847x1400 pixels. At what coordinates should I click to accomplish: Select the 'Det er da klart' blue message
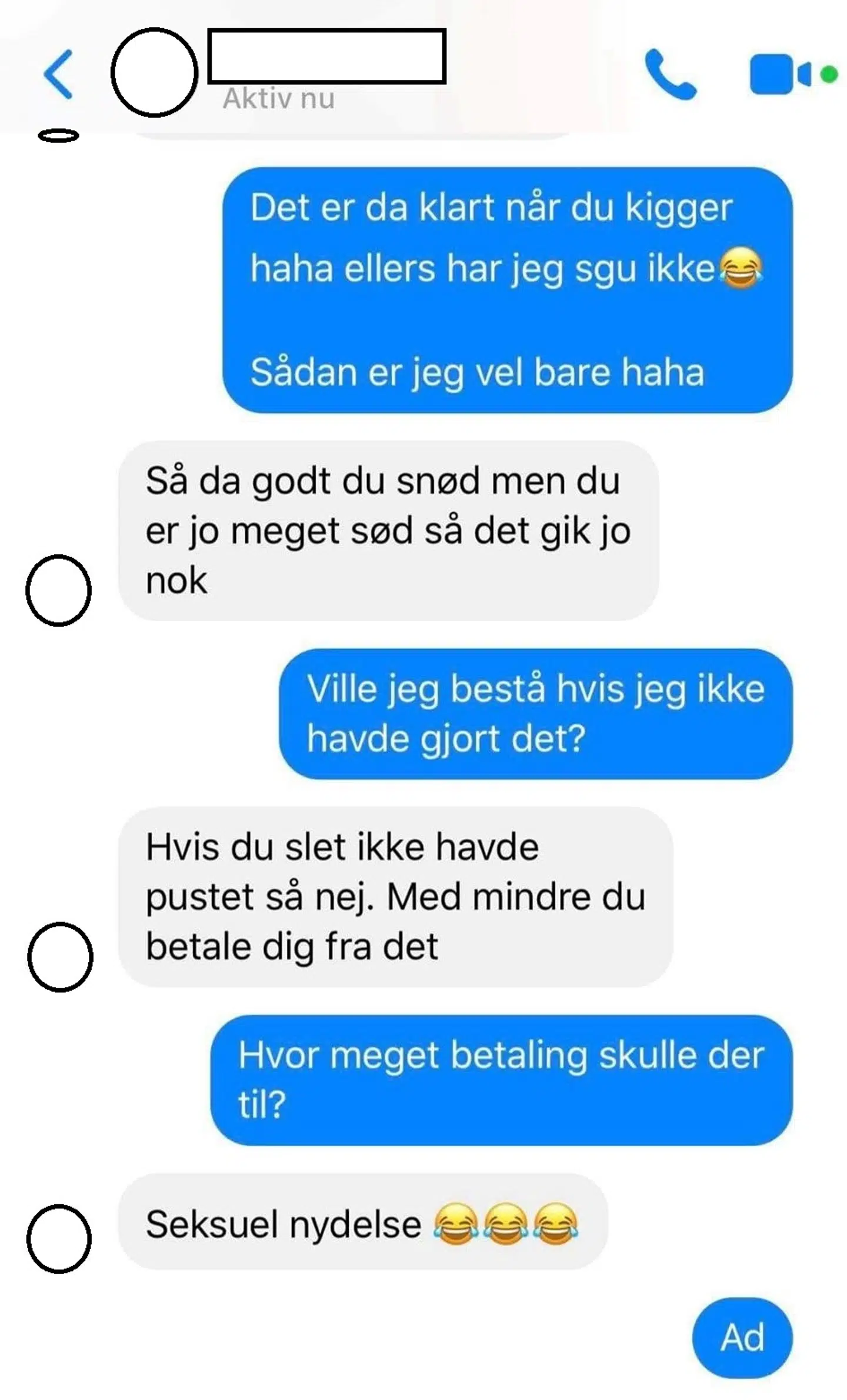507,290
